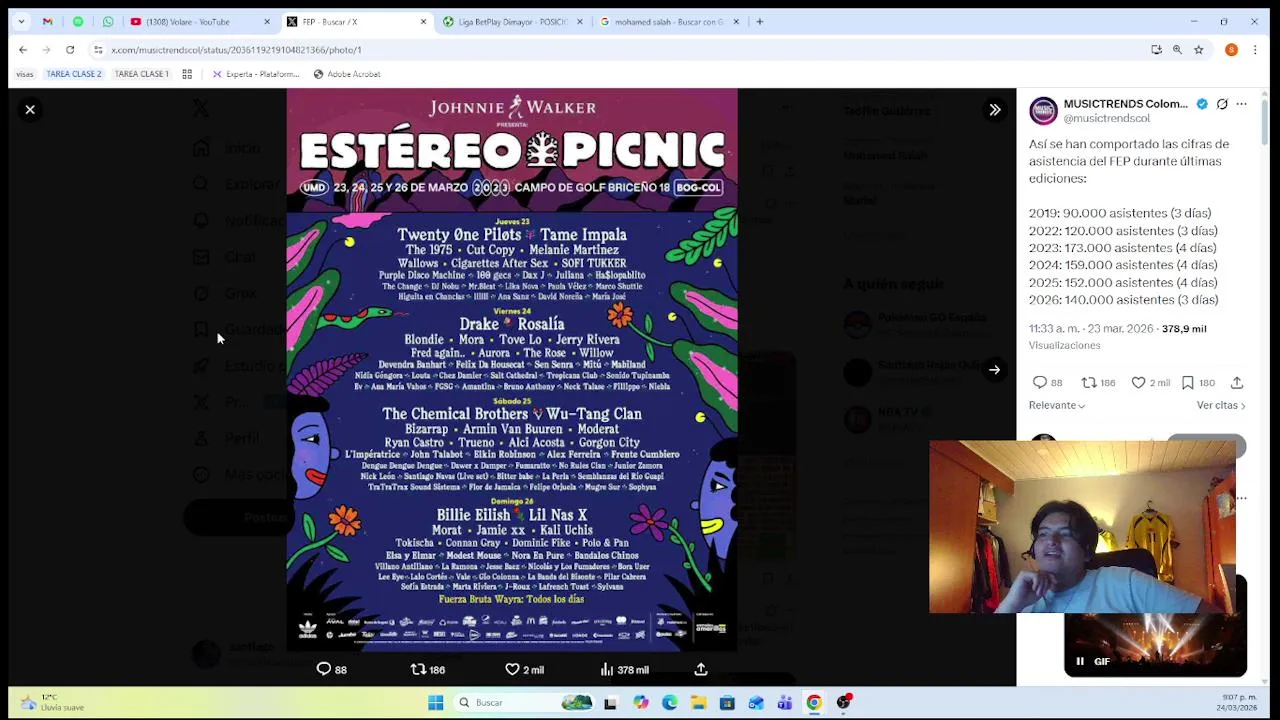1280x720 pixels.
Task: Toggle like in side panel (2 mil)
Action: (x=1150, y=382)
